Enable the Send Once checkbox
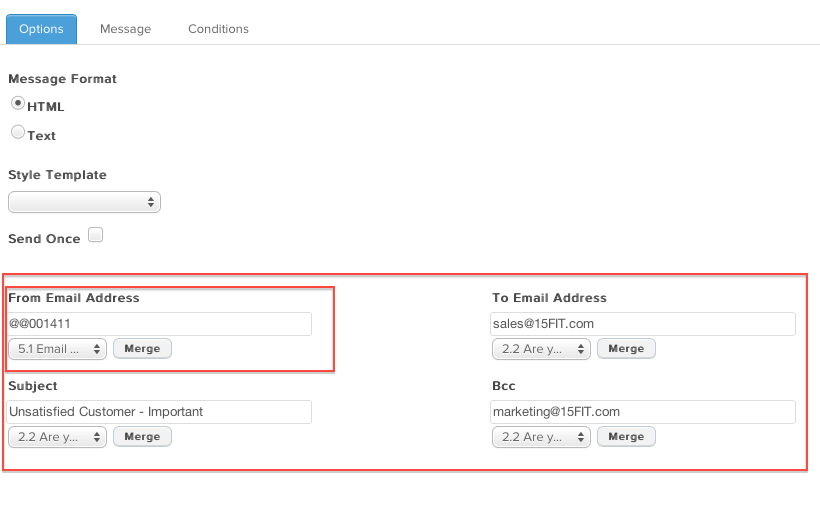 tap(95, 235)
